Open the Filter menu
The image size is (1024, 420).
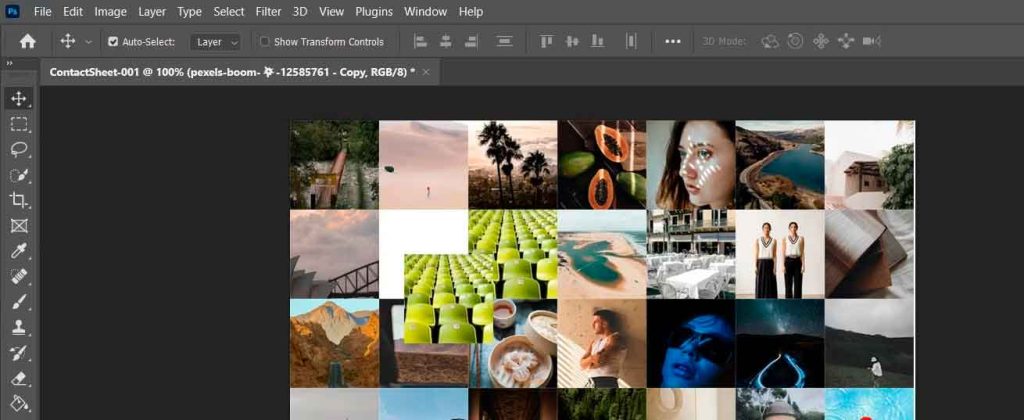(x=268, y=12)
